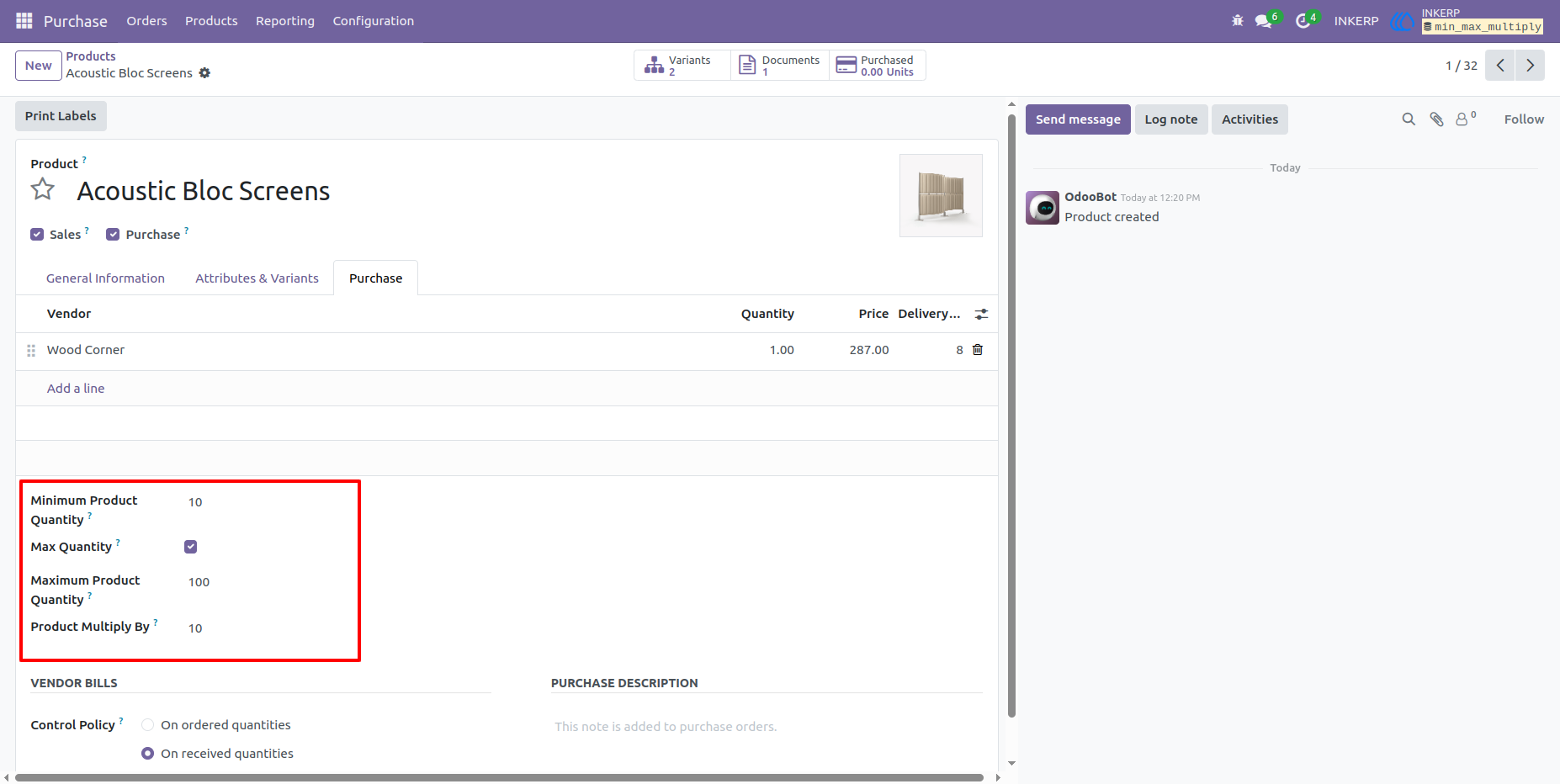Search messages in the chatter
The width and height of the screenshot is (1560, 784).
[1409, 119]
